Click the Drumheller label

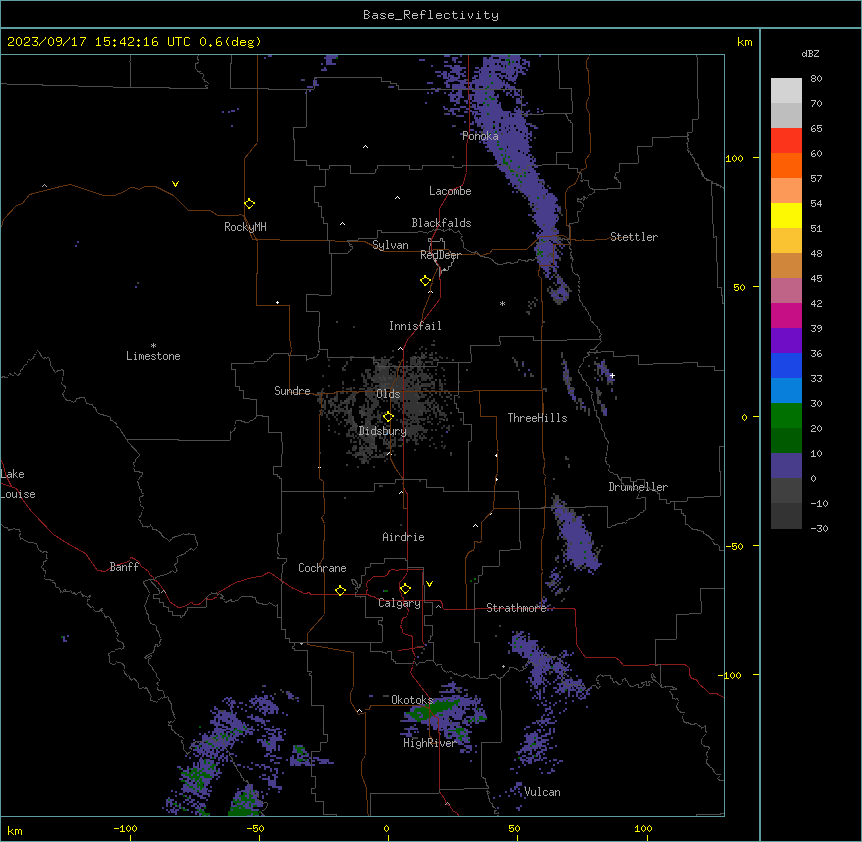pos(638,487)
